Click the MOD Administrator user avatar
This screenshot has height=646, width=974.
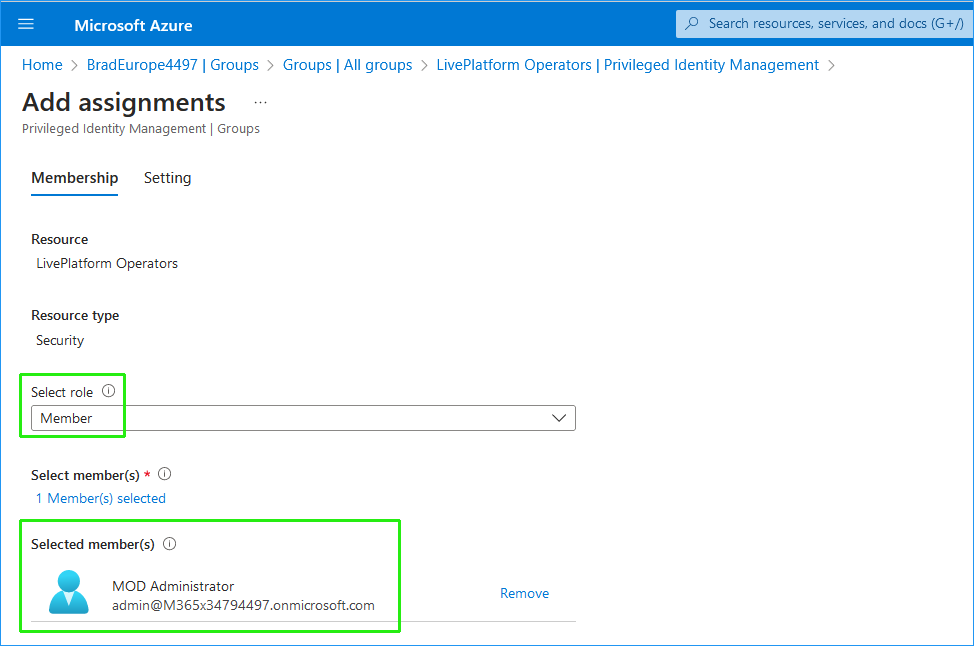coord(68,592)
